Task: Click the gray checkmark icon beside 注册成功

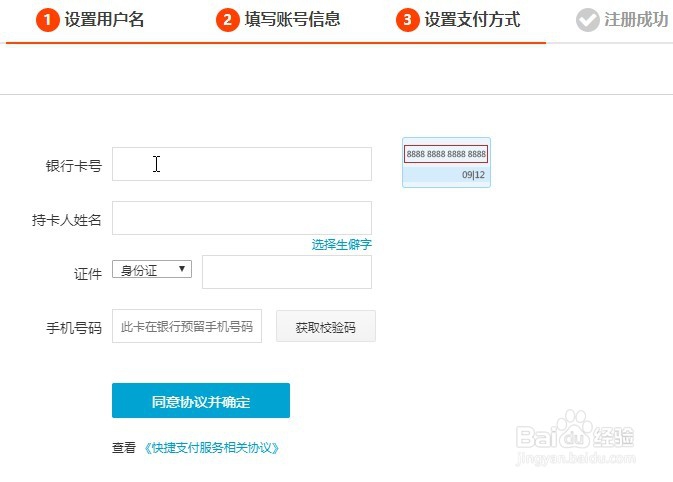Action: pos(587,20)
